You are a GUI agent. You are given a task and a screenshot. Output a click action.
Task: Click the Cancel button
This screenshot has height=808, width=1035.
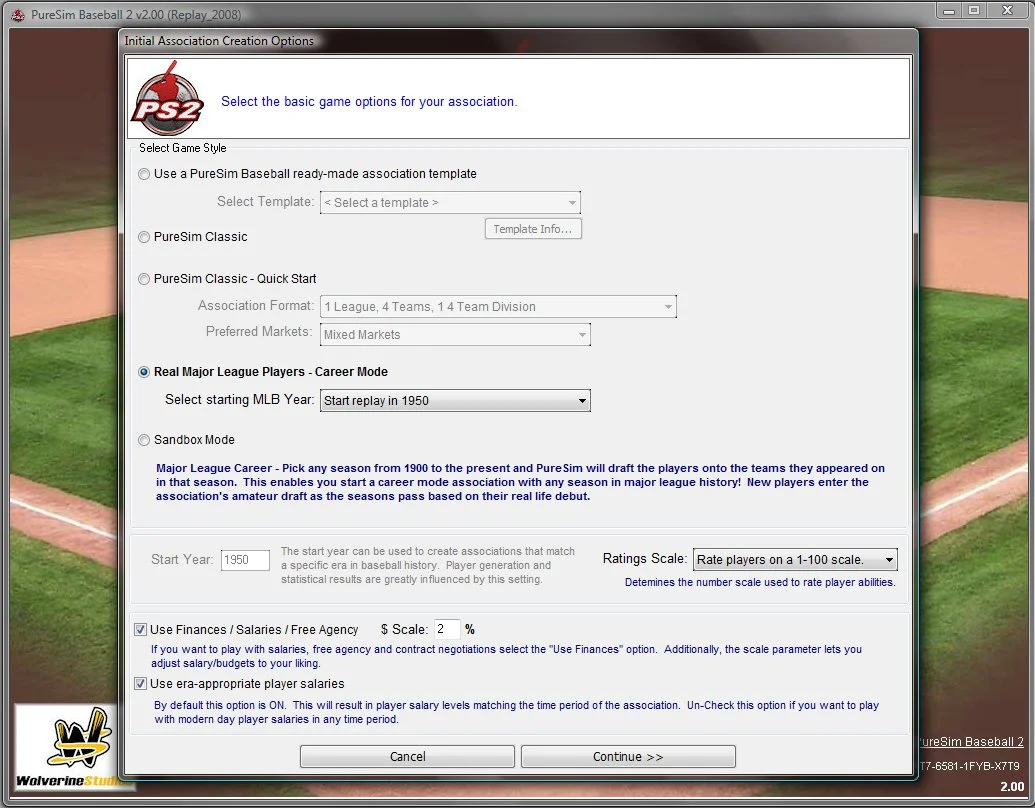407,757
